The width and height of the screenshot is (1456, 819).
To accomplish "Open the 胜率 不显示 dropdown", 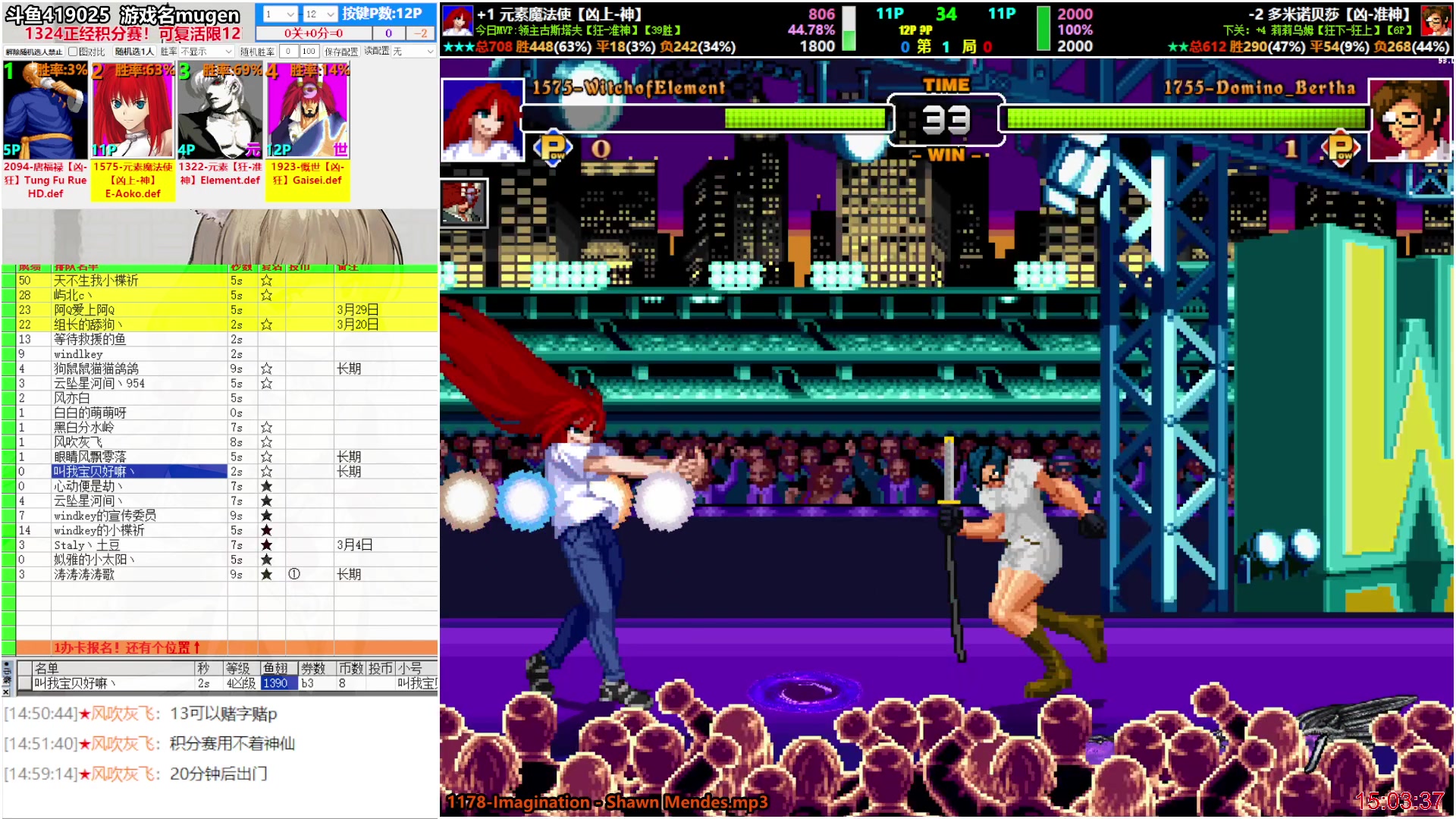I will 206,52.
